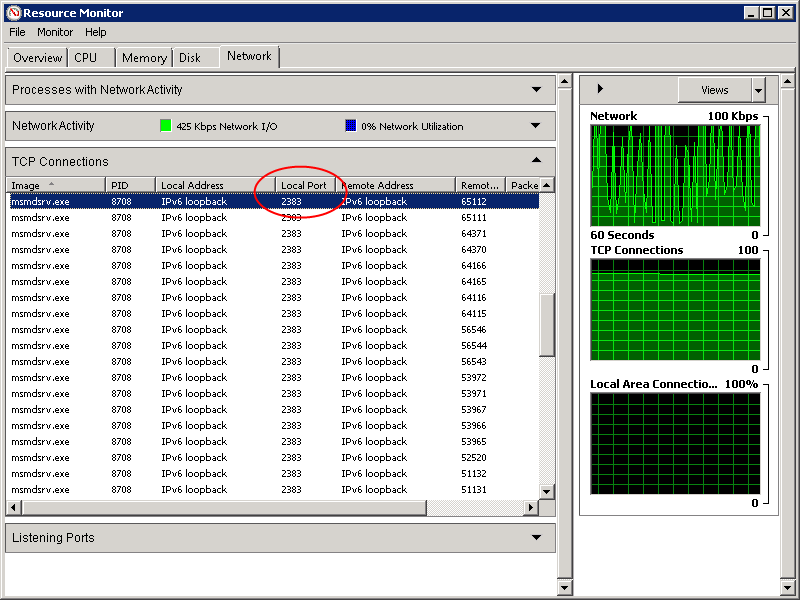This screenshot has height=600, width=800.
Task: Expand the Network Activity section
Action: [536, 126]
